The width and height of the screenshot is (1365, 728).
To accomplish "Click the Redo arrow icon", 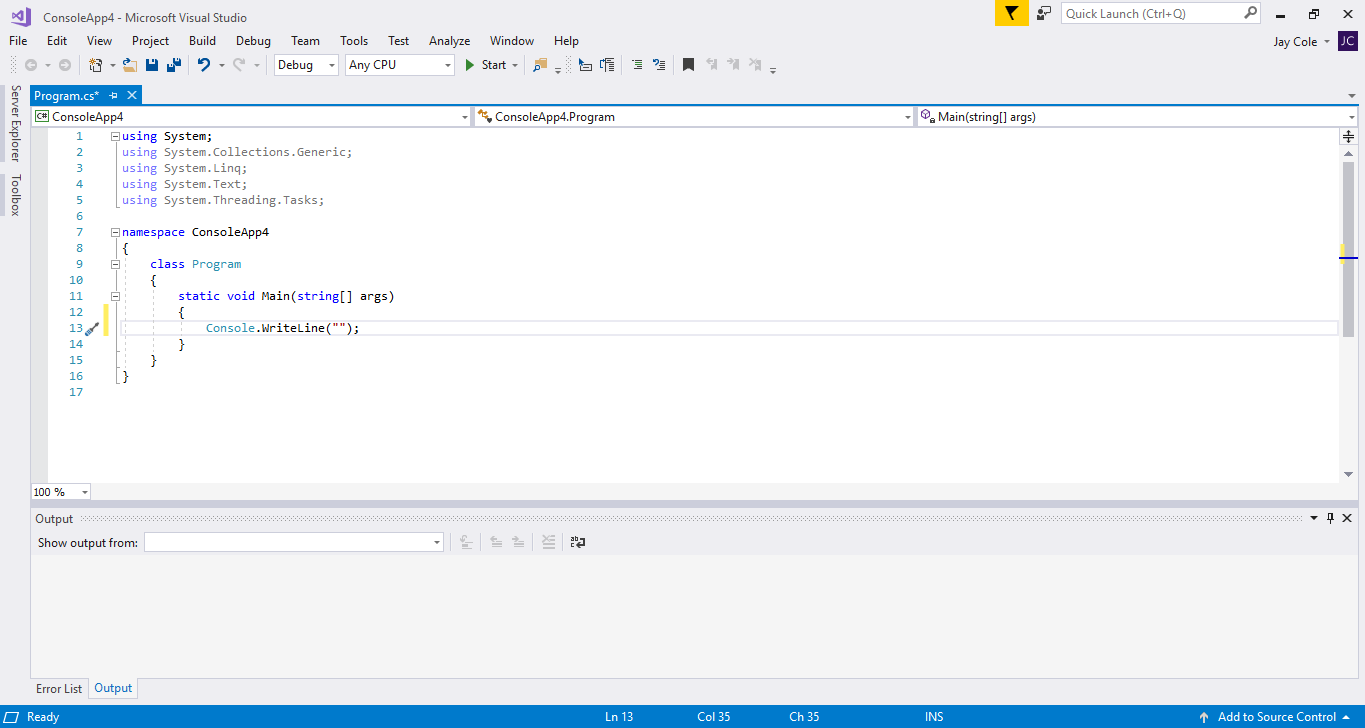I will tap(239, 65).
